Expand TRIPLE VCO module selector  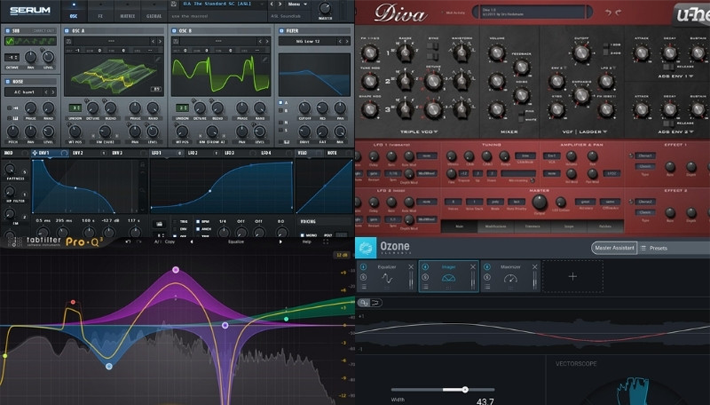click(x=421, y=132)
